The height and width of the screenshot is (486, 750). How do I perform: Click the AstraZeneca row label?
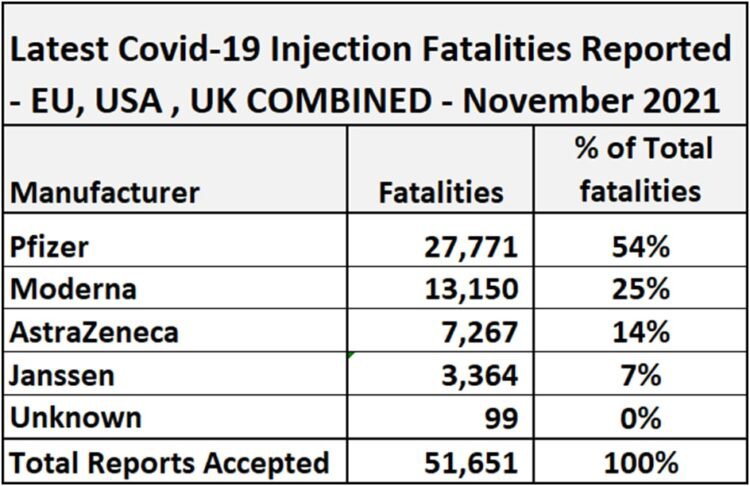(x=93, y=333)
